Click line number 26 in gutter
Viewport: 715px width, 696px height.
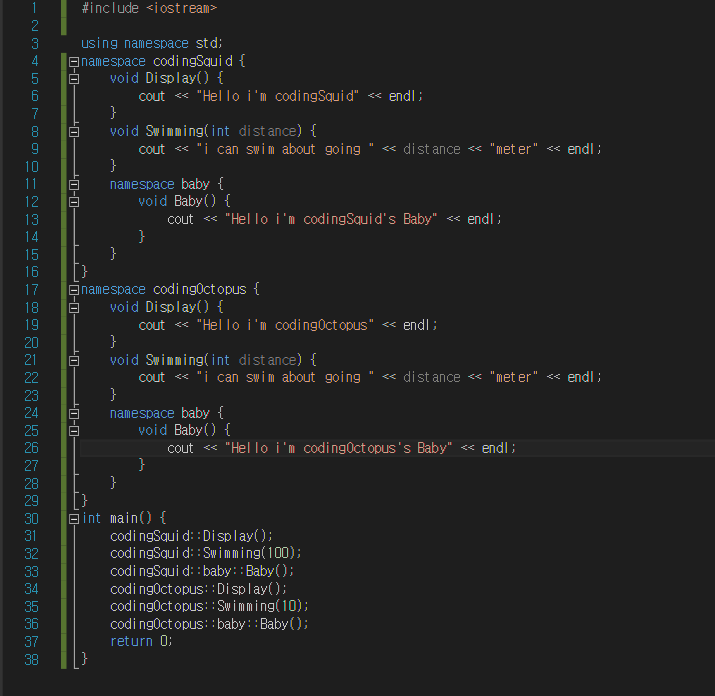[x=31, y=448]
